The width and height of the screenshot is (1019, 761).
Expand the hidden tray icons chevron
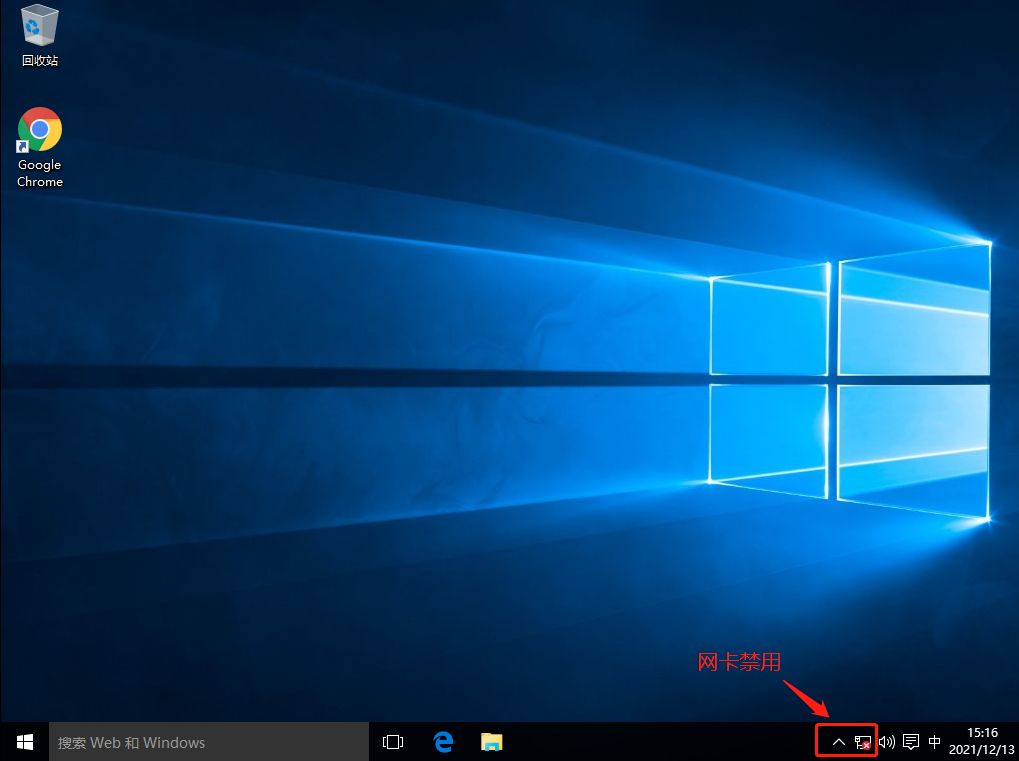838,742
